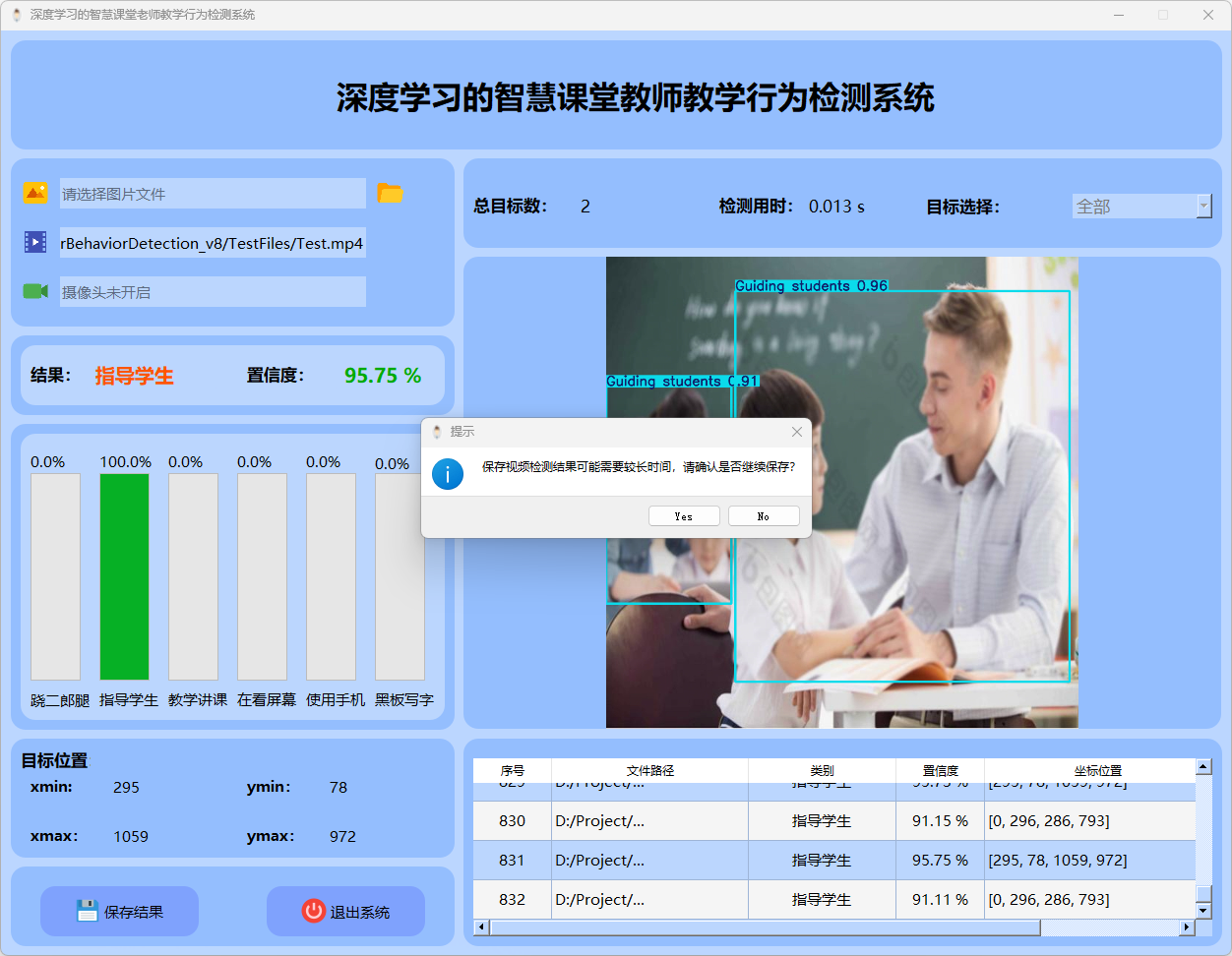Click the 教学讲课 empty probability bar
This screenshot has height=956, width=1232.
[x=193, y=576]
